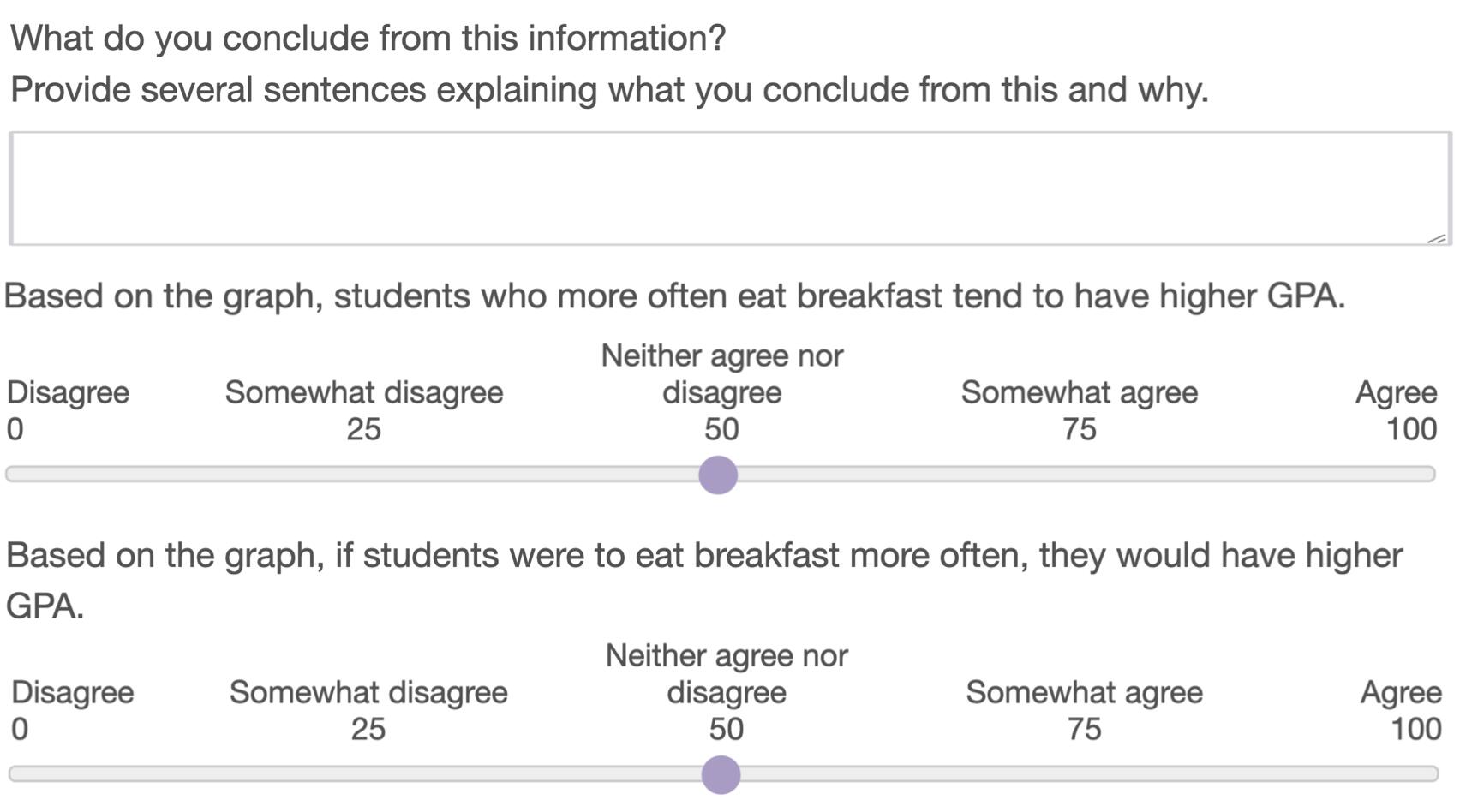Click the purple handle of the 'tend to have higher GPA' slider
This screenshot has height=812, width=1460.
(718, 475)
